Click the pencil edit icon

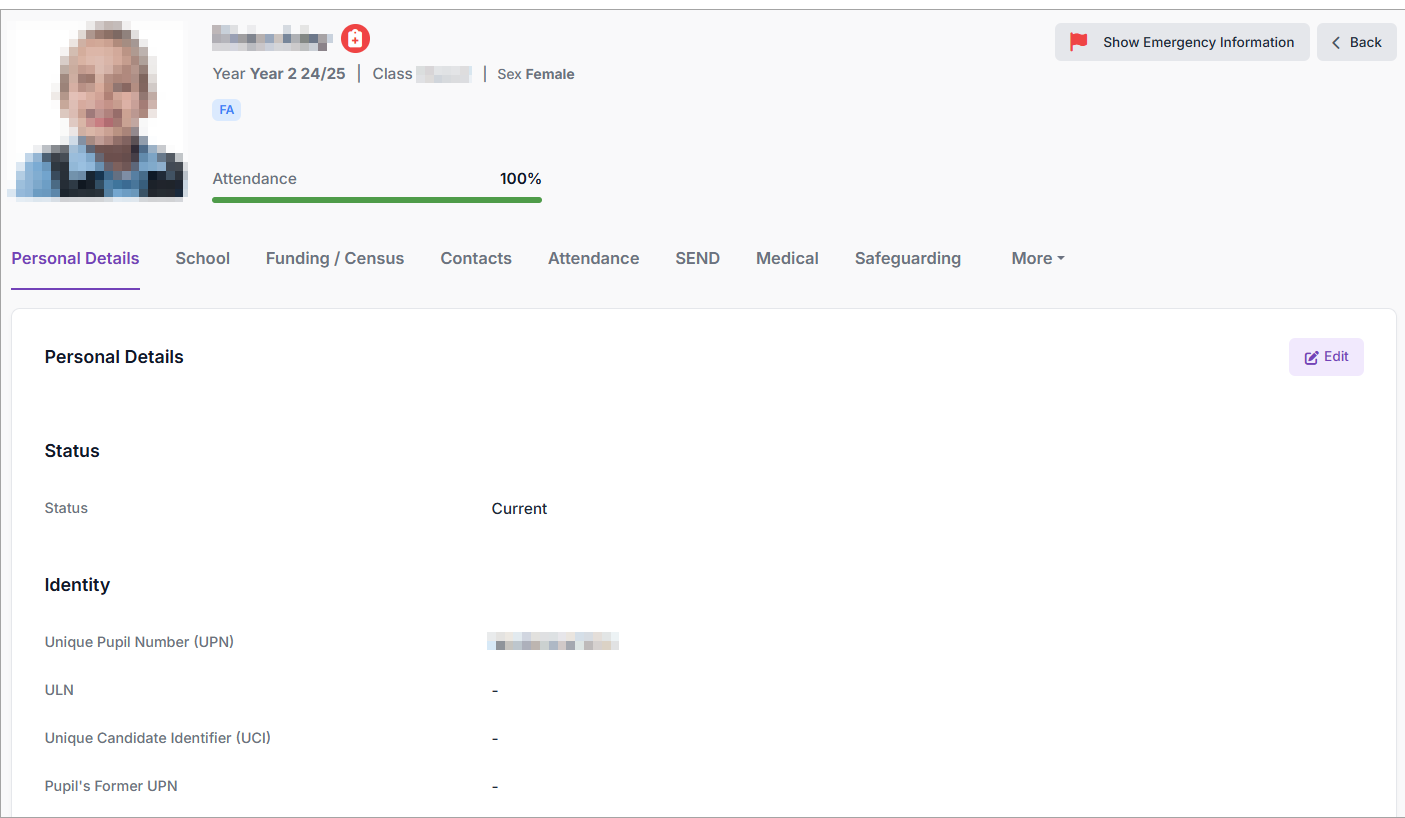click(x=1311, y=357)
